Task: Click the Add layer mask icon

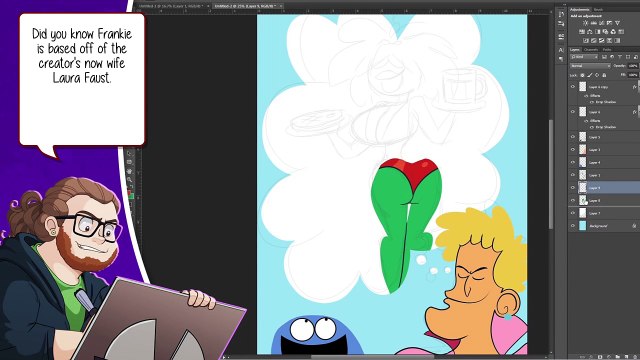Action: (x=600, y=357)
